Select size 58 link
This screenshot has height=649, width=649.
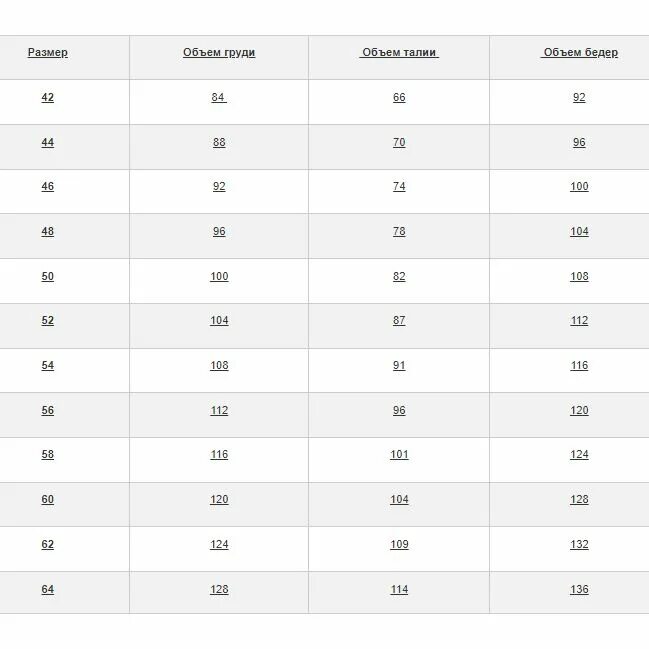pos(48,454)
